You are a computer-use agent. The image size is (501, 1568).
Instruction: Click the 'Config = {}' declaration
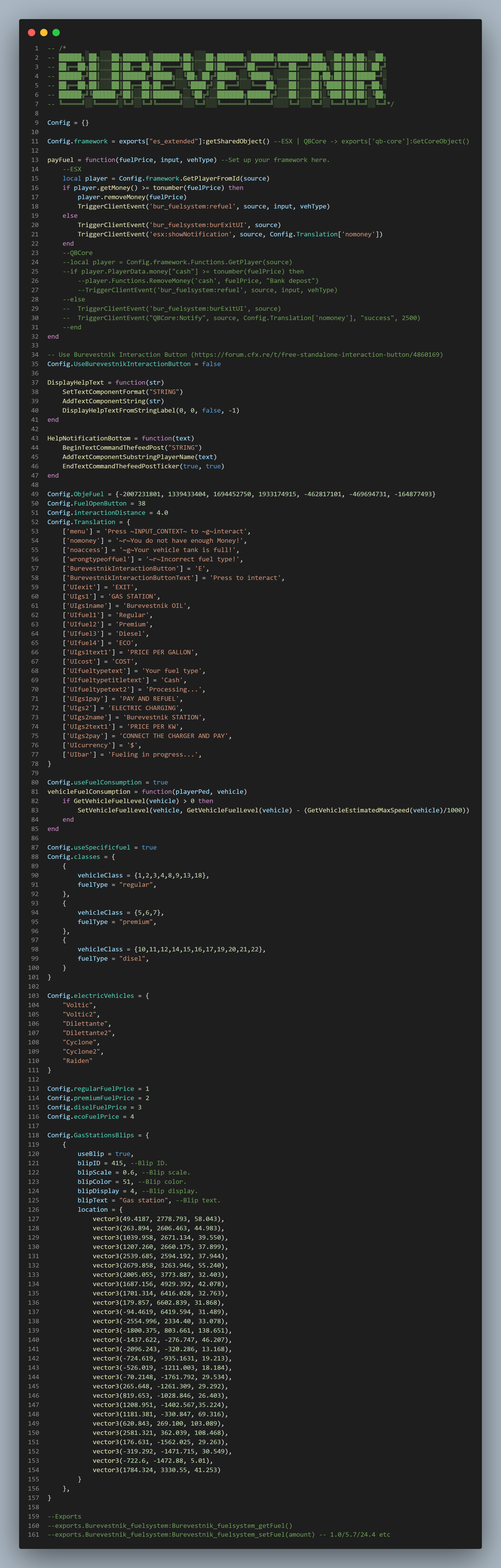click(68, 122)
